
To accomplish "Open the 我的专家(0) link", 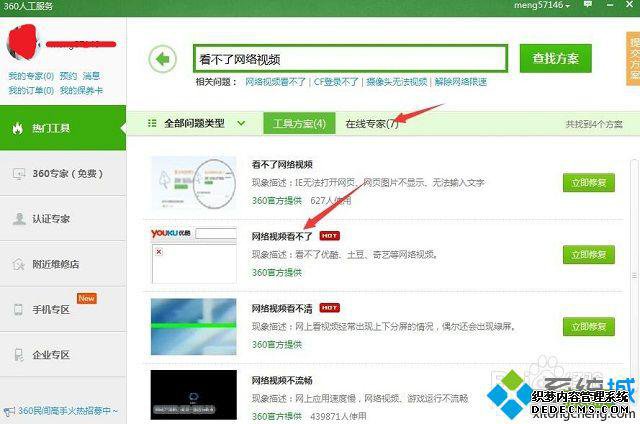I will pyautogui.click(x=31, y=76).
